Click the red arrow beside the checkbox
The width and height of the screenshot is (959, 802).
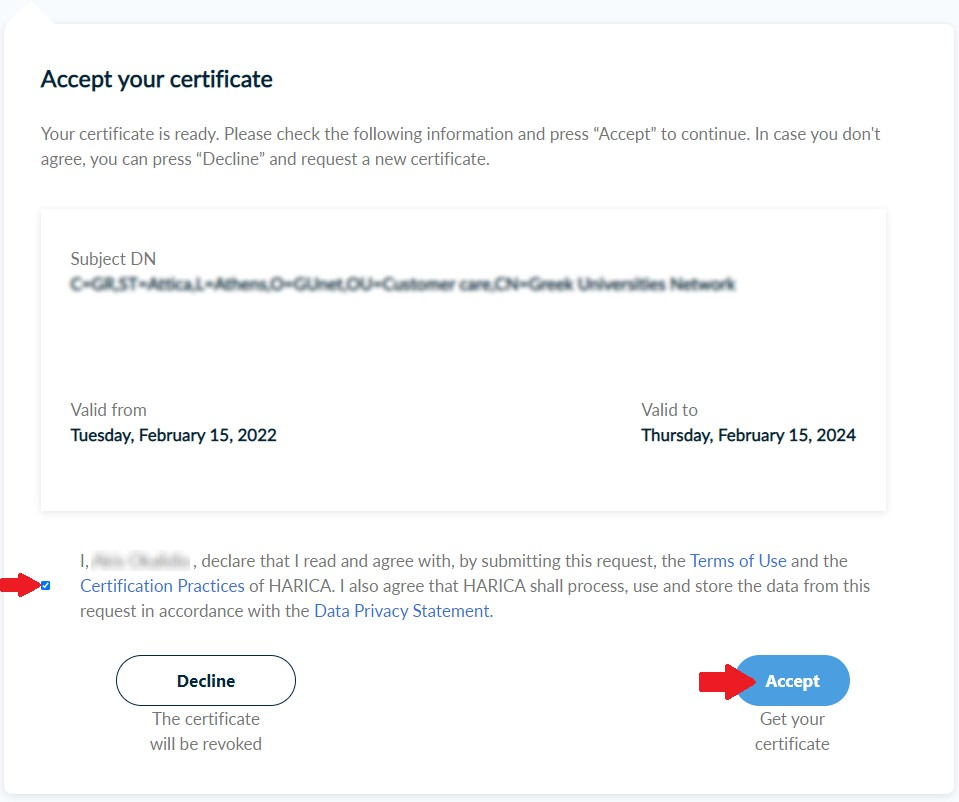coord(21,586)
